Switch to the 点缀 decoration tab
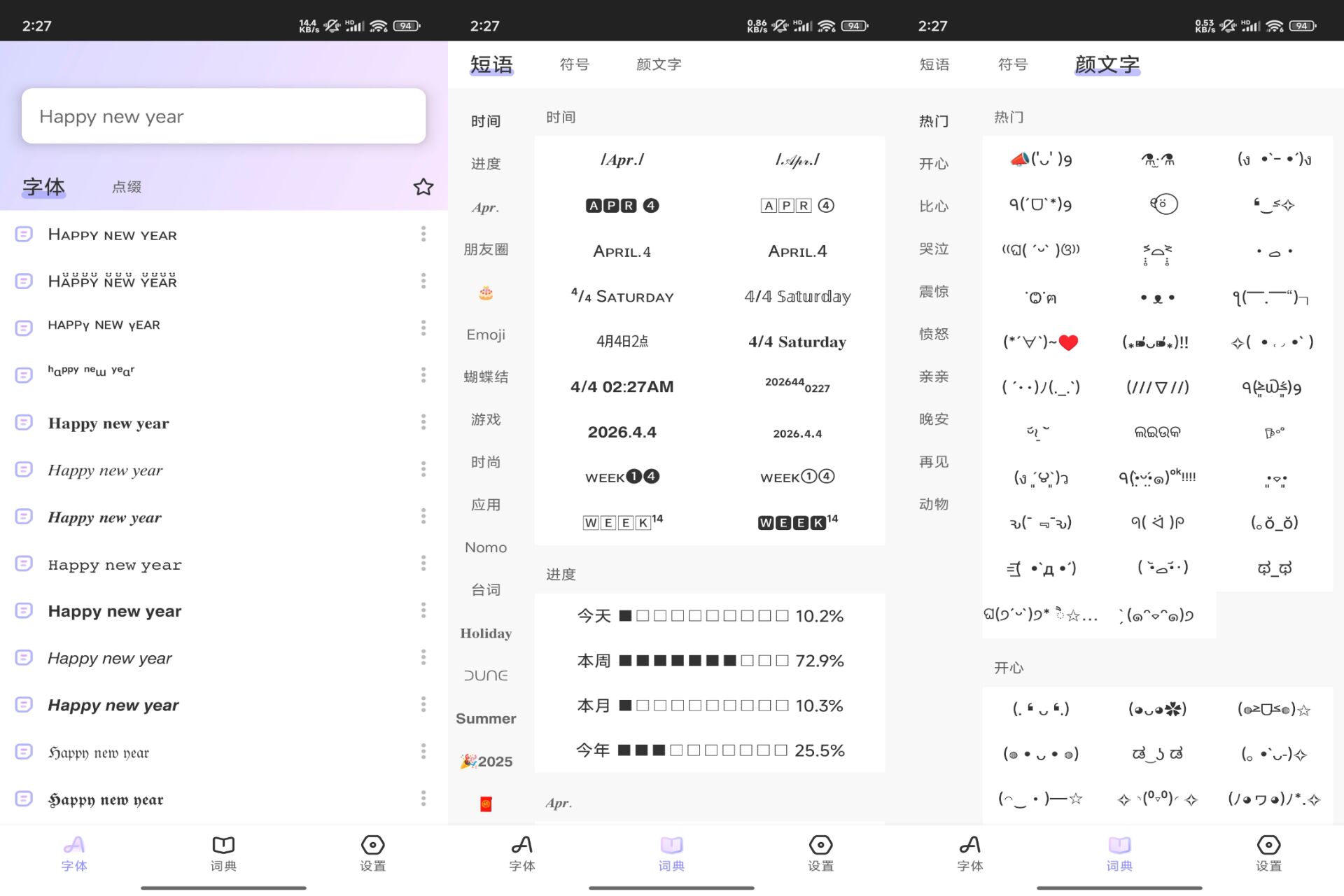The height and width of the screenshot is (896, 1344). click(x=126, y=187)
